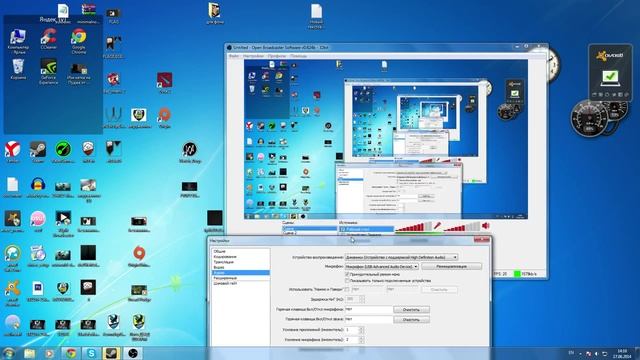Screen dimensions: 640x360
Task: Select 'Кодирование' settings category
Action: 240,257
